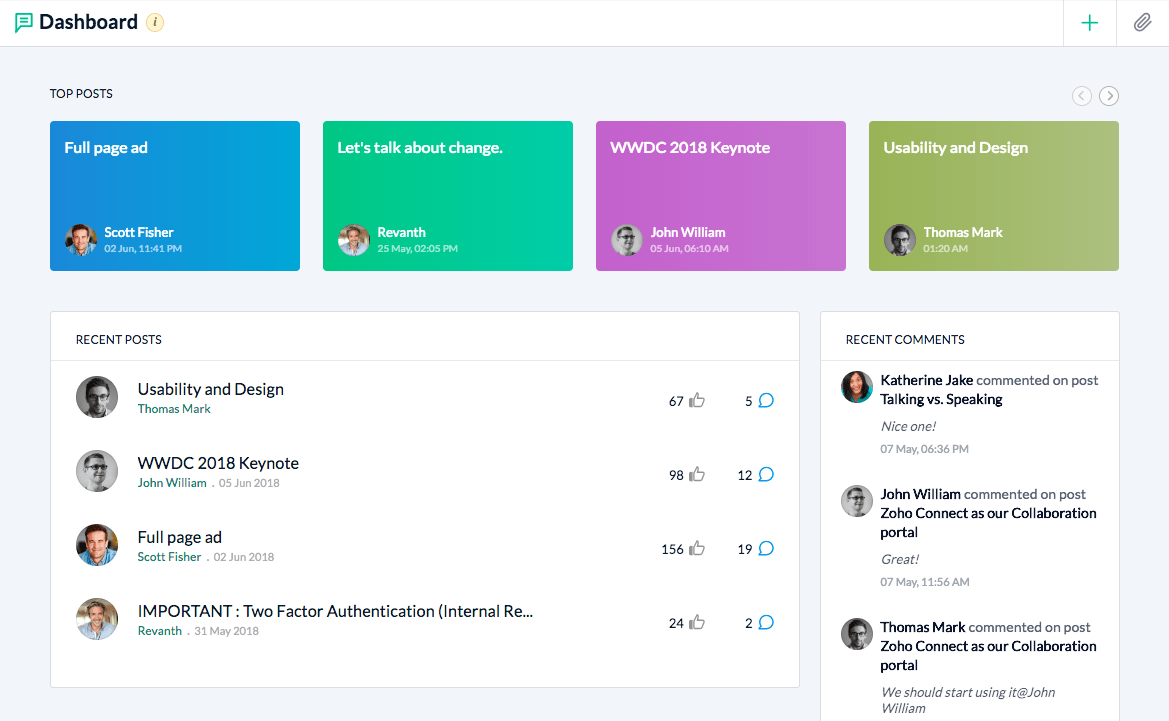
Task: Click the info icon beside Dashboard
Action: (155, 23)
